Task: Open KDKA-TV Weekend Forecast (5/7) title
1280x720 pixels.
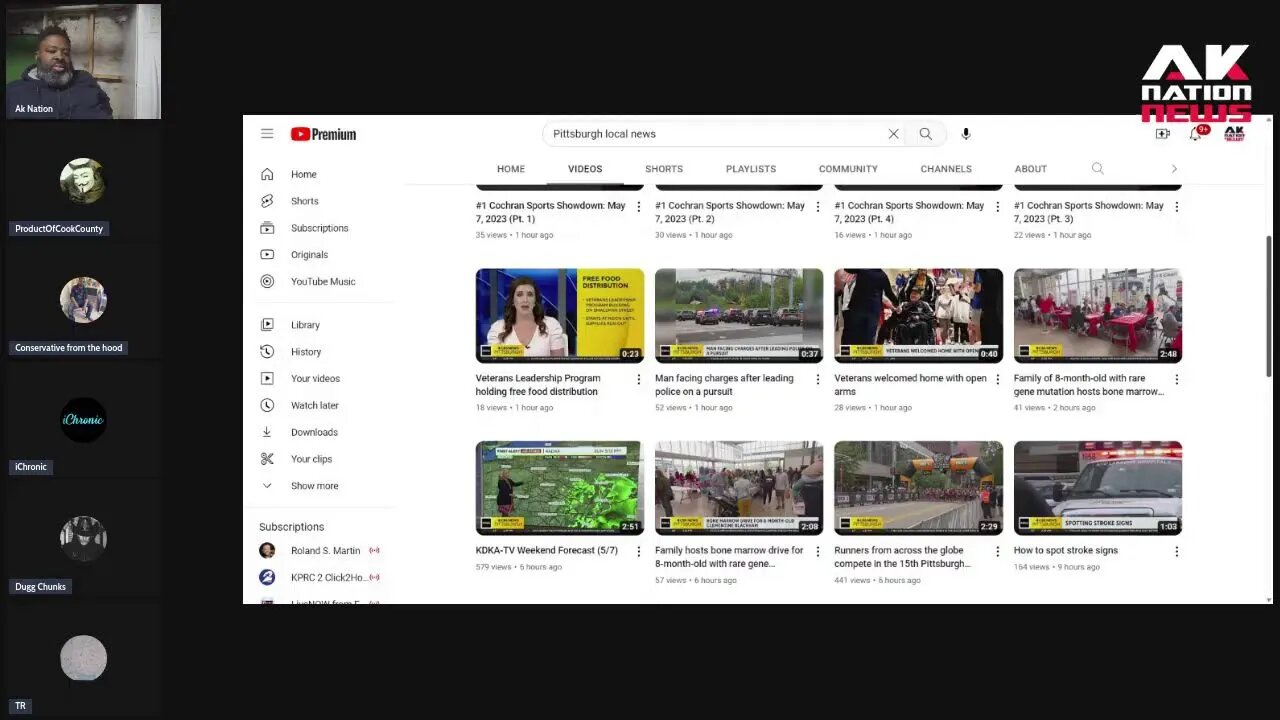Action: (x=547, y=551)
